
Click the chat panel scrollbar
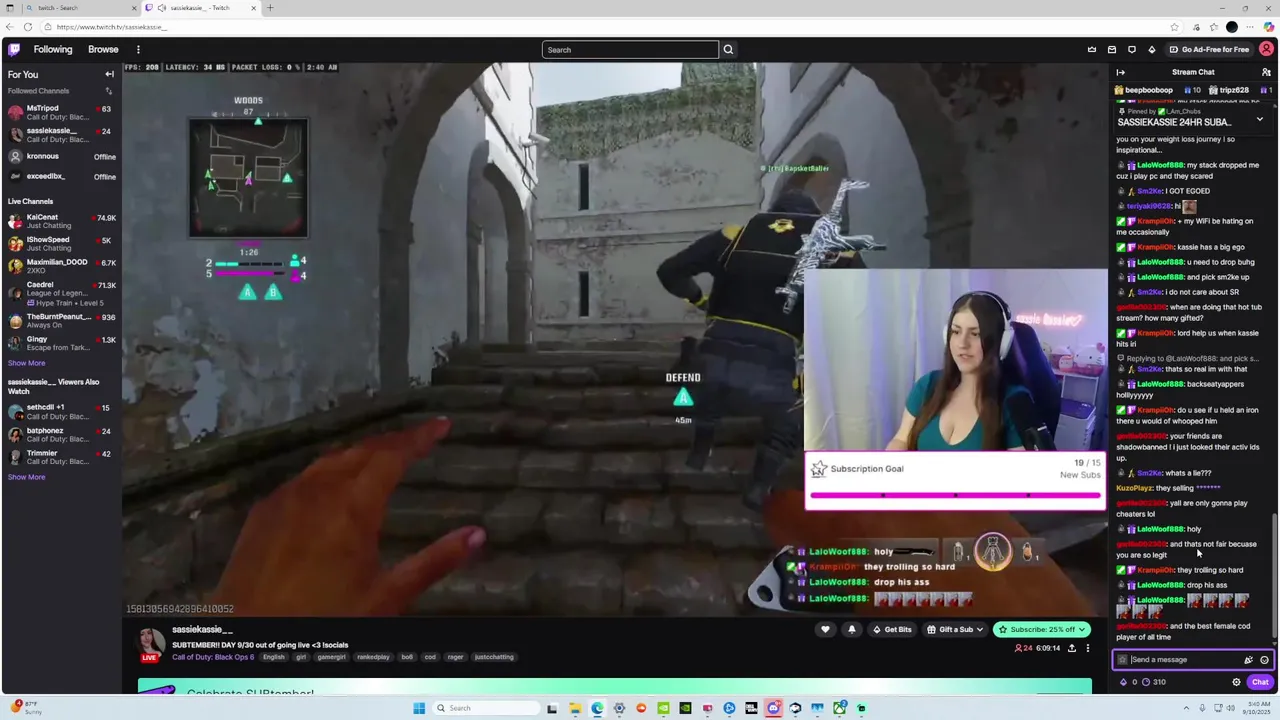point(1274,574)
